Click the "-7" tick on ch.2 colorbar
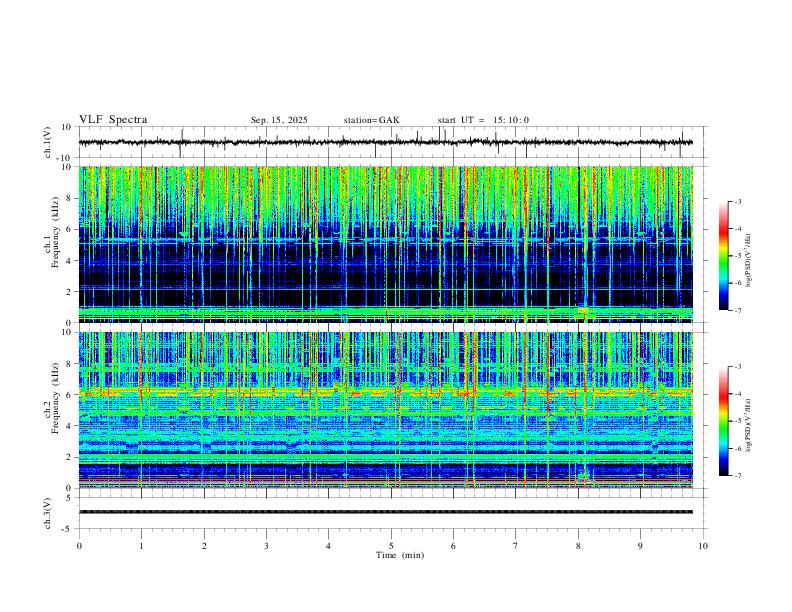Screen dimensions: 792x612 tap(737, 475)
